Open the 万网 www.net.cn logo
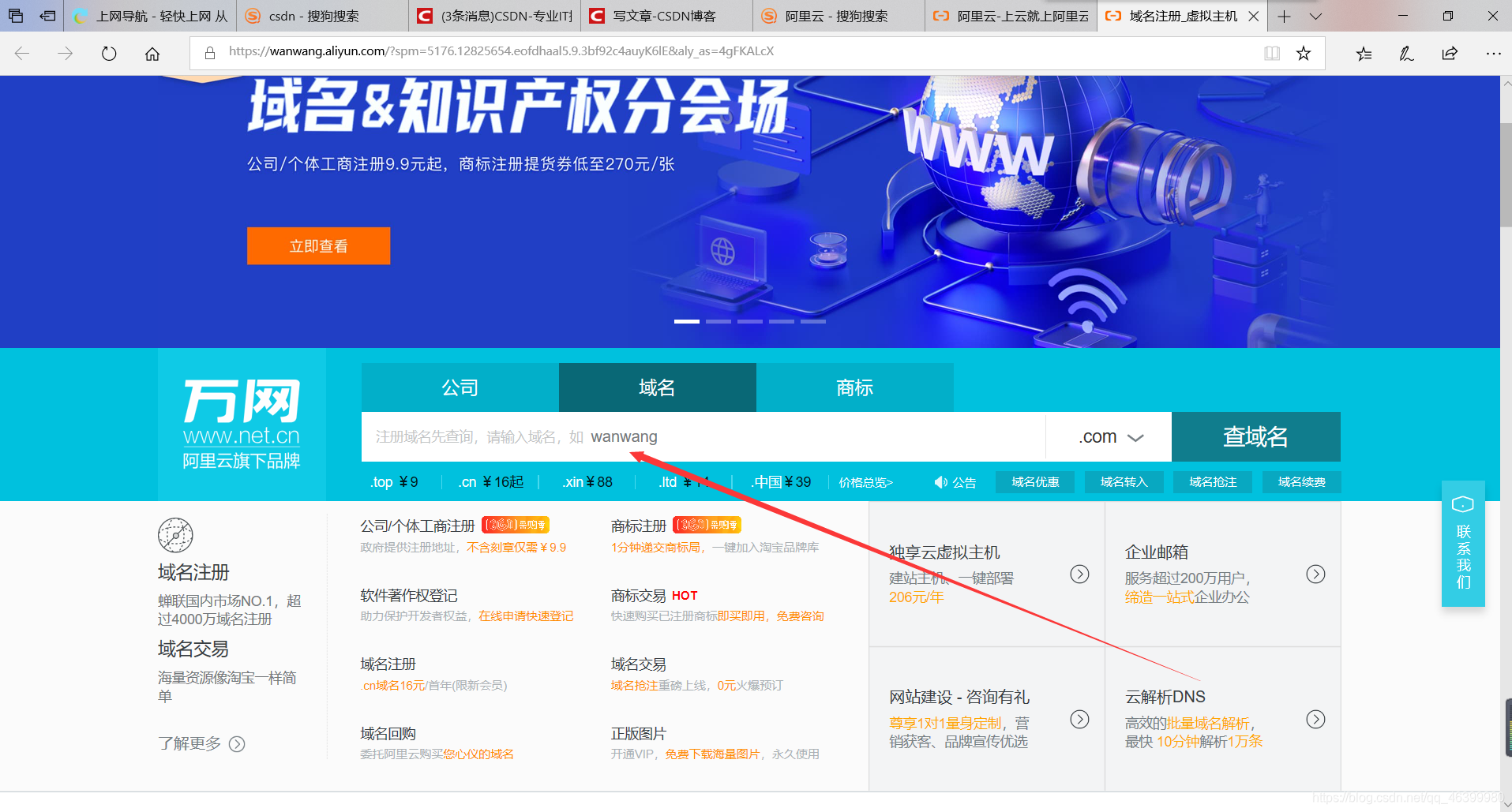 (x=242, y=424)
